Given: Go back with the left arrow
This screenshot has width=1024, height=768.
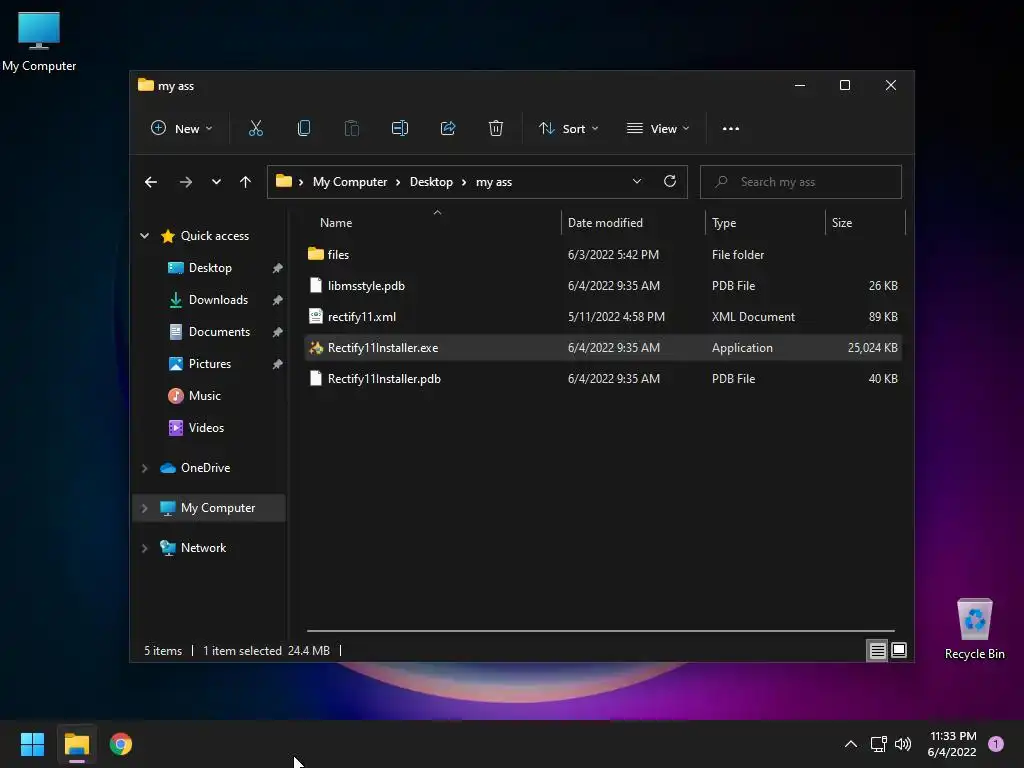Looking at the screenshot, I should (151, 182).
